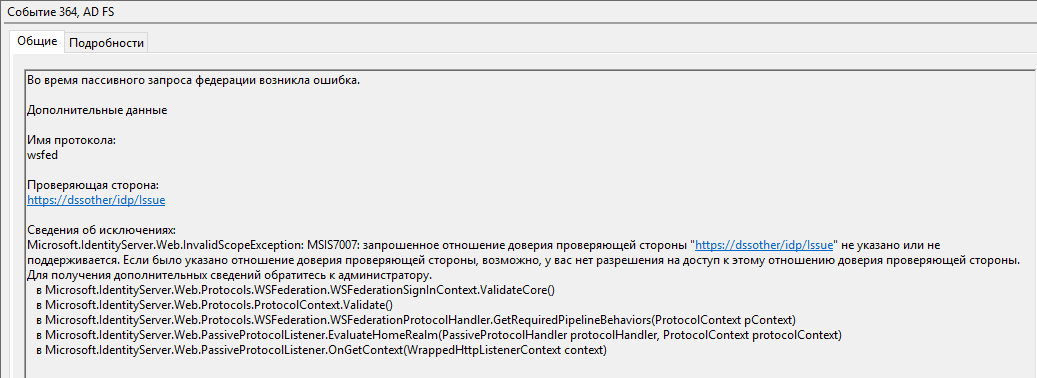Click the Имя протокола label
This screenshot has height=378, width=1037.
click(x=72, y=141)
